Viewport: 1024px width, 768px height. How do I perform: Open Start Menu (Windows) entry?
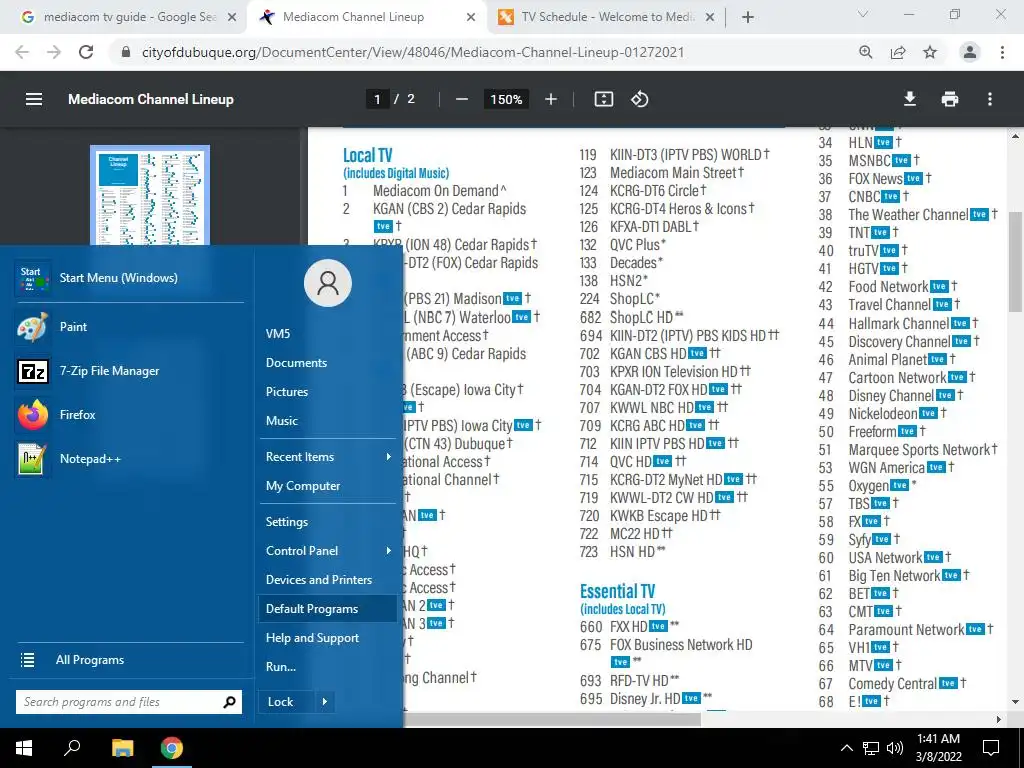(x=131, y=278)
